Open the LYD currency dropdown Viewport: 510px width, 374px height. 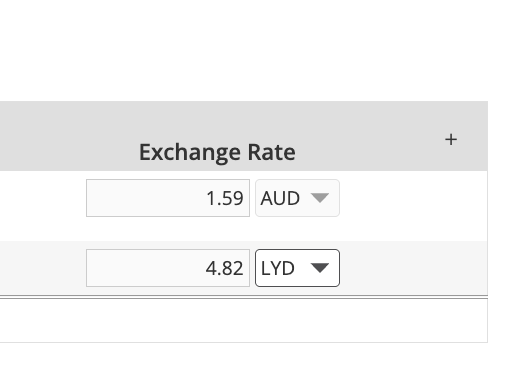click(x=297, y=268)
